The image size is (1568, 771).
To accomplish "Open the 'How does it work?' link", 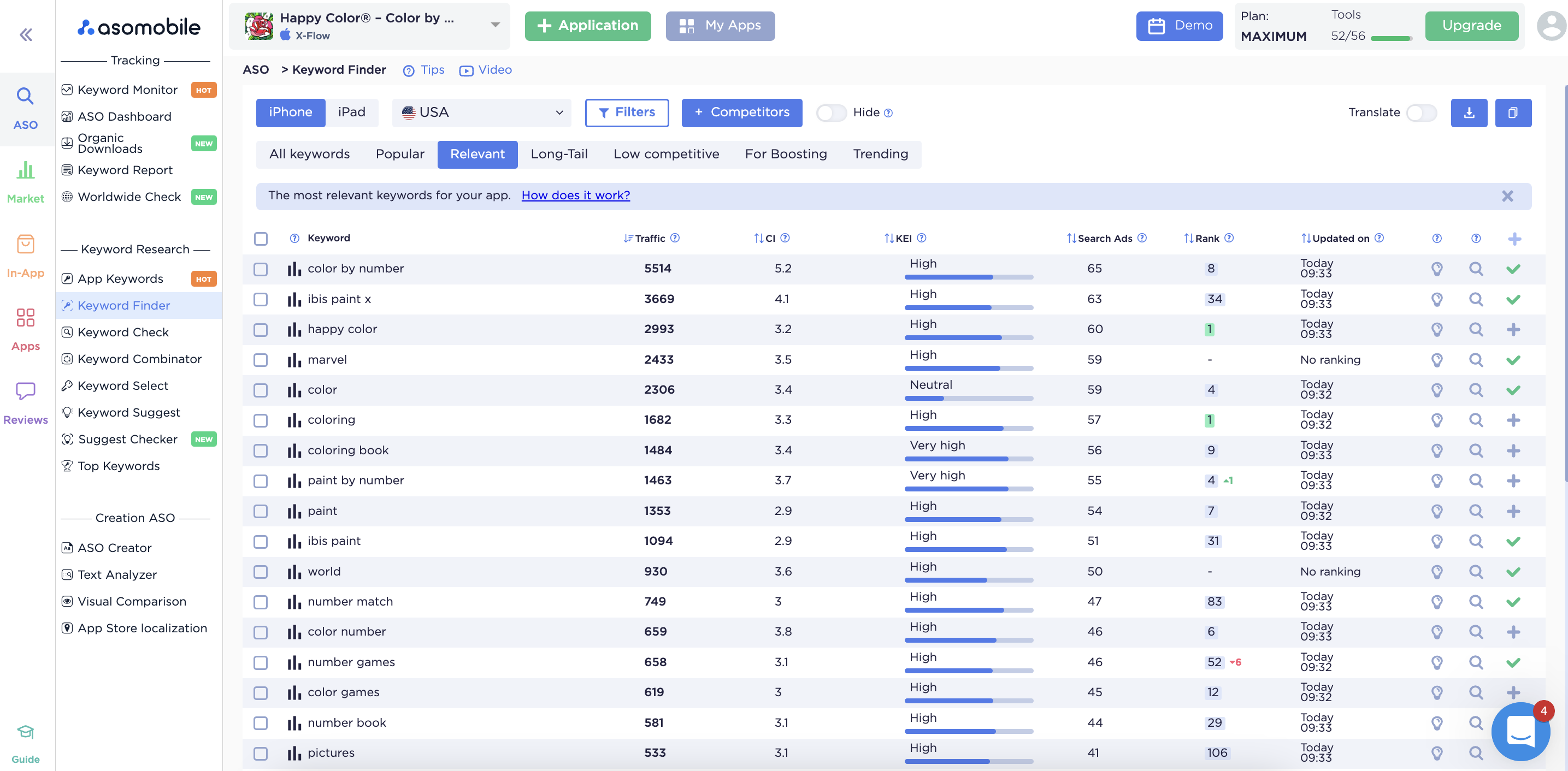I will click(x=575, y=195).
